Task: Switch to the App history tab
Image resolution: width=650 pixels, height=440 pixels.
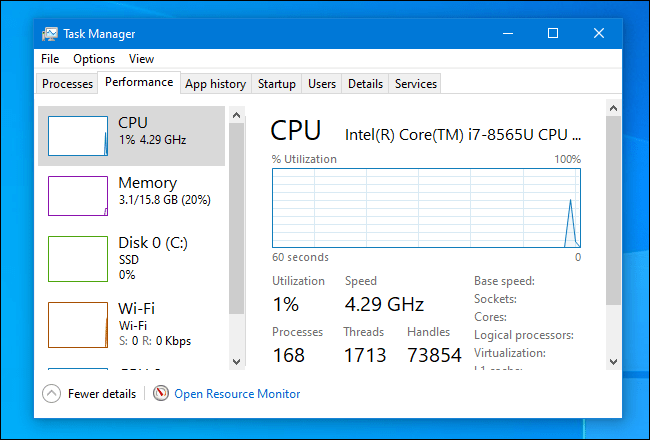Action: [216, 84]
